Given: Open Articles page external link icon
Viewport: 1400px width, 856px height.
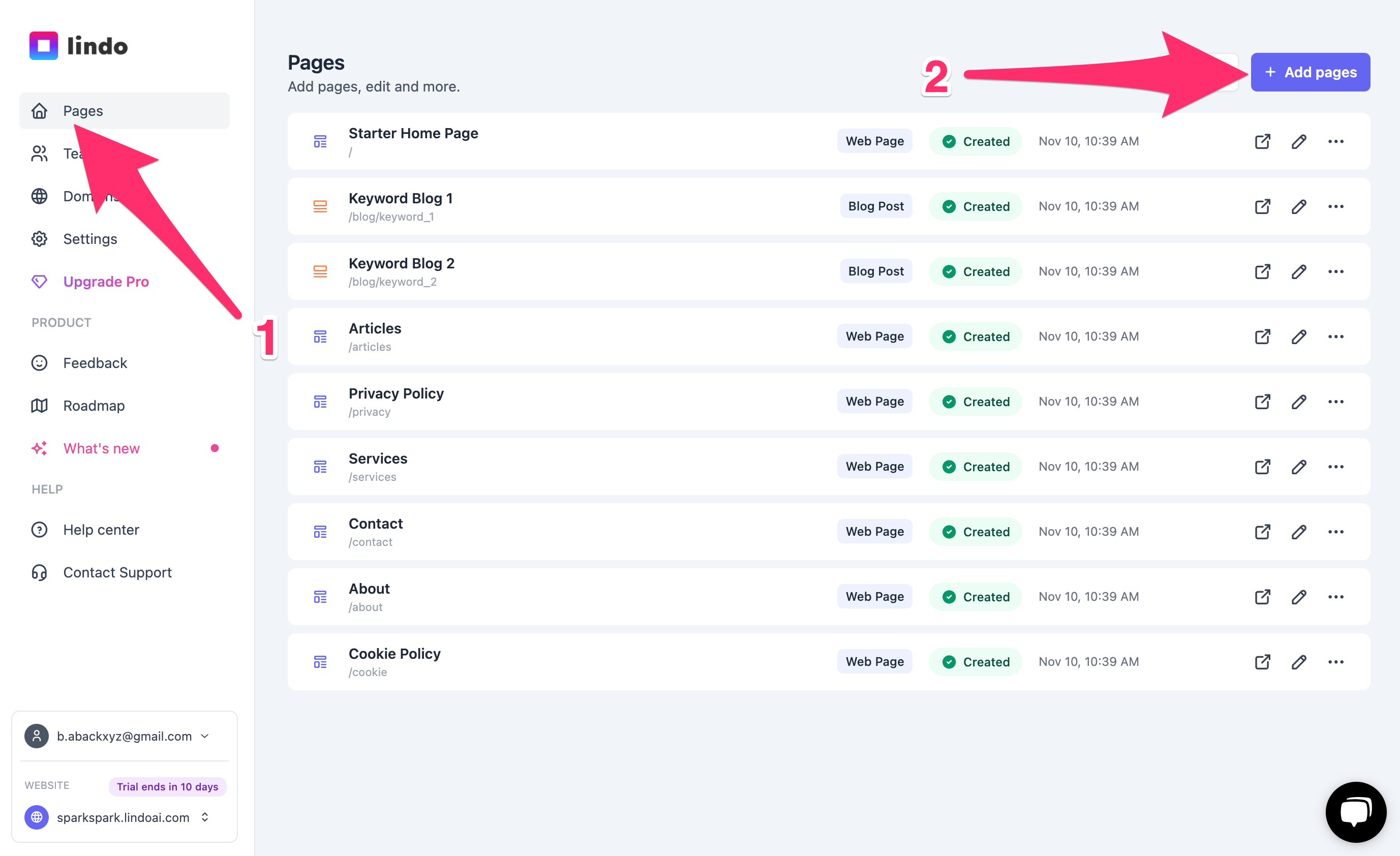Looking at the screenshot, I should [x=1263, y=337].
